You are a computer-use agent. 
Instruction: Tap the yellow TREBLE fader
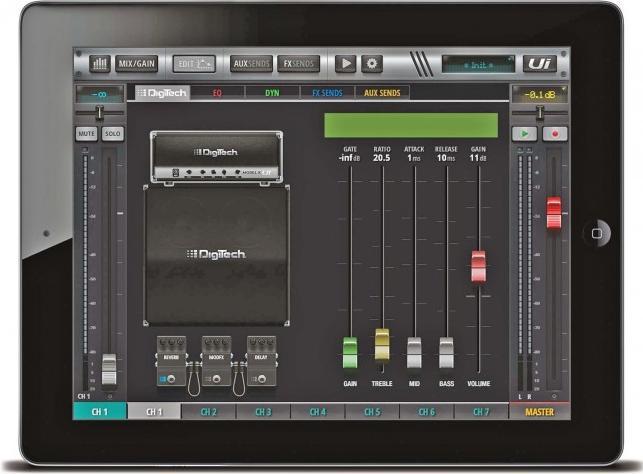click(382, 344)
